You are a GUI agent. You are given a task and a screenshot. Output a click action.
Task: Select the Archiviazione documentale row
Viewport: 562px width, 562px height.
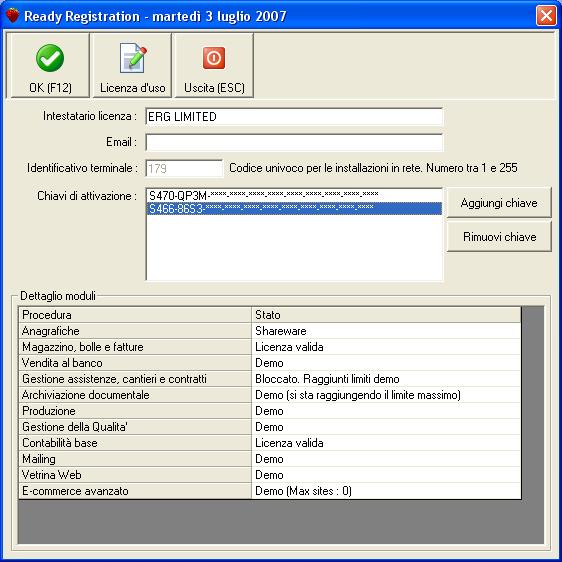point(270,395)
